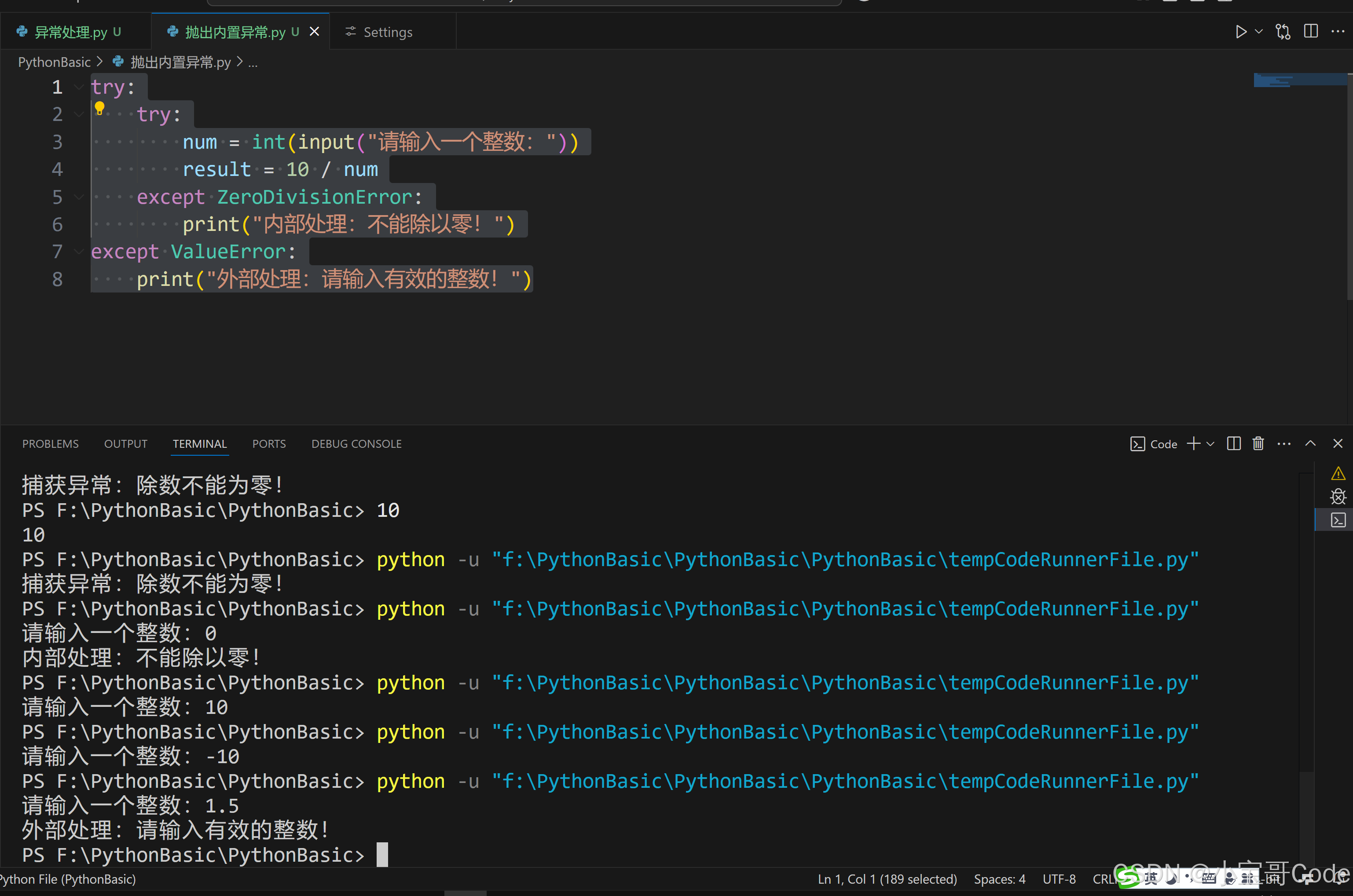1353x896 pixels.
Task: Open PythonBasic breadcrumb above the editor
Action: tap(54, 62)
